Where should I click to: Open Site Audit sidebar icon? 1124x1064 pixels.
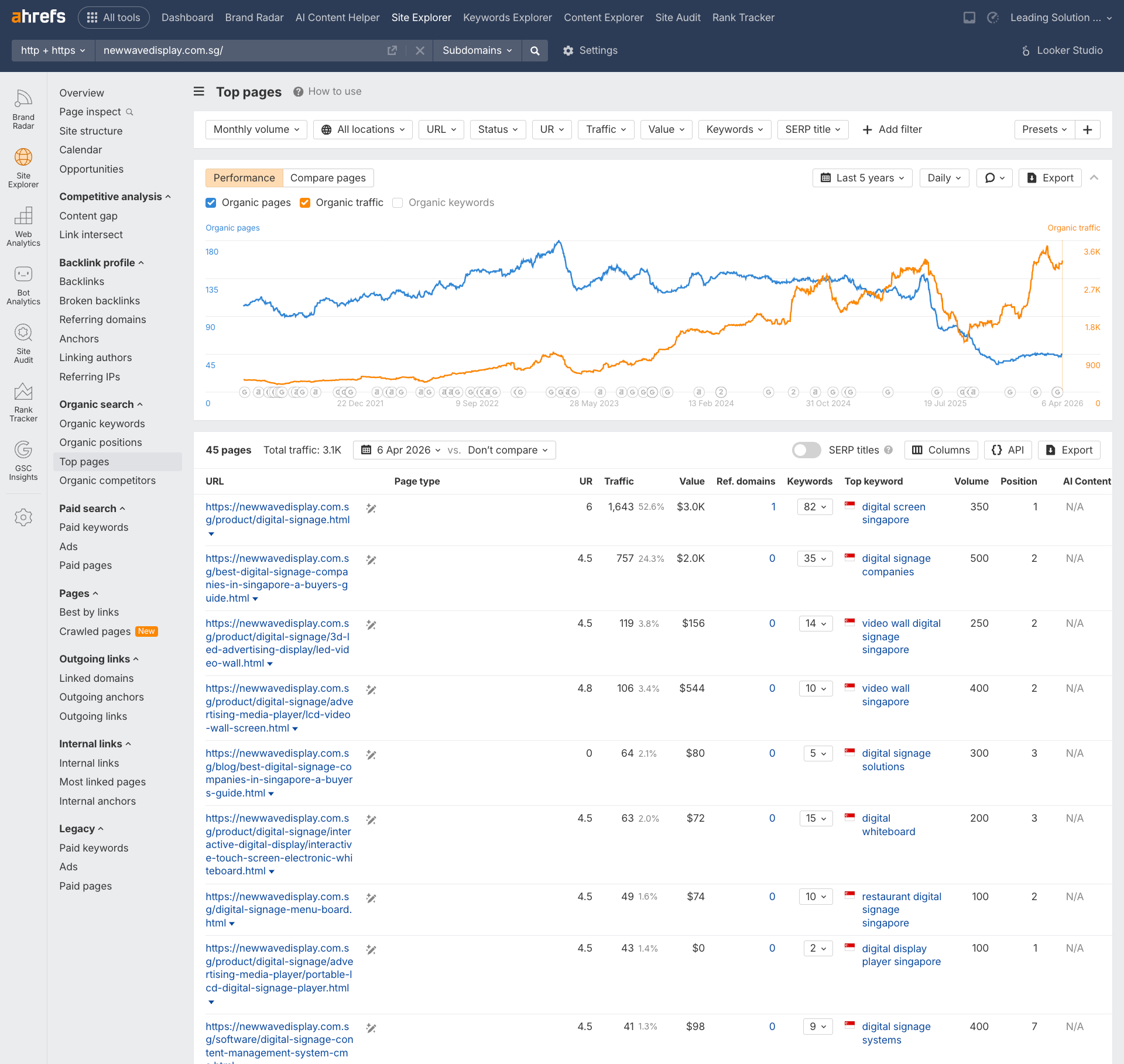(23, 344)
